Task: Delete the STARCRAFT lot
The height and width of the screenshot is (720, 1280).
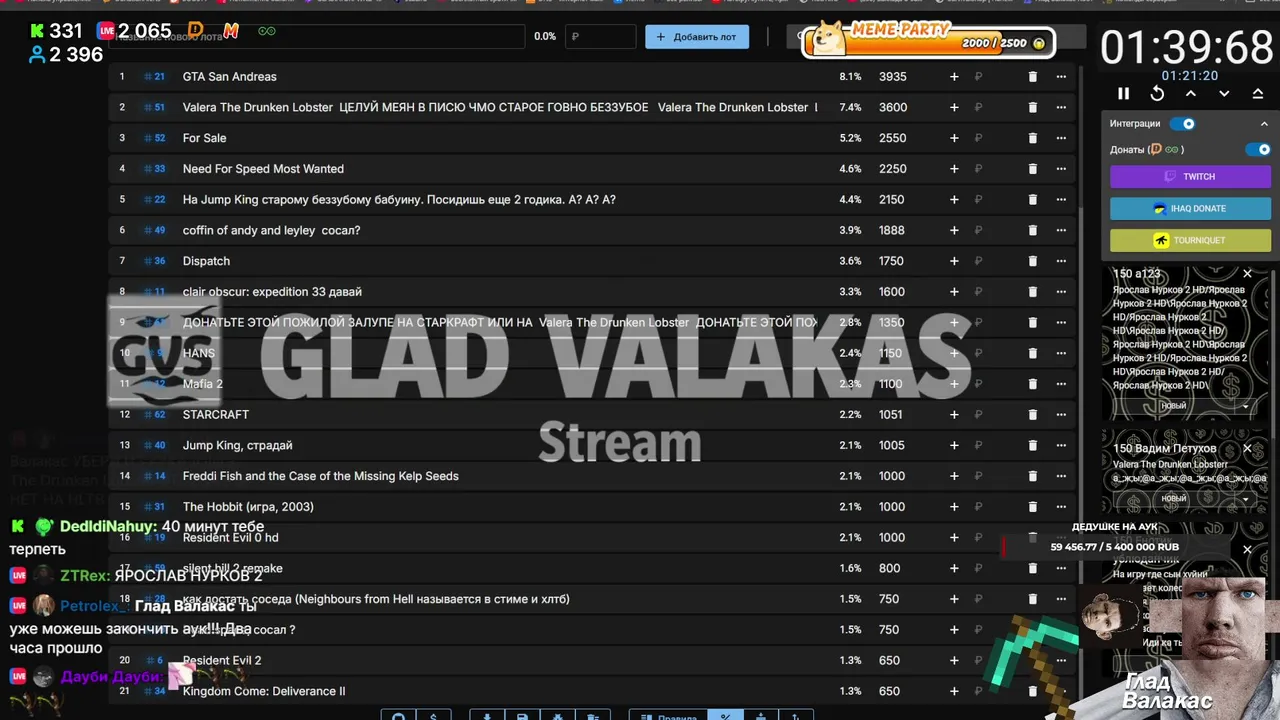Action: point(1033,414)
